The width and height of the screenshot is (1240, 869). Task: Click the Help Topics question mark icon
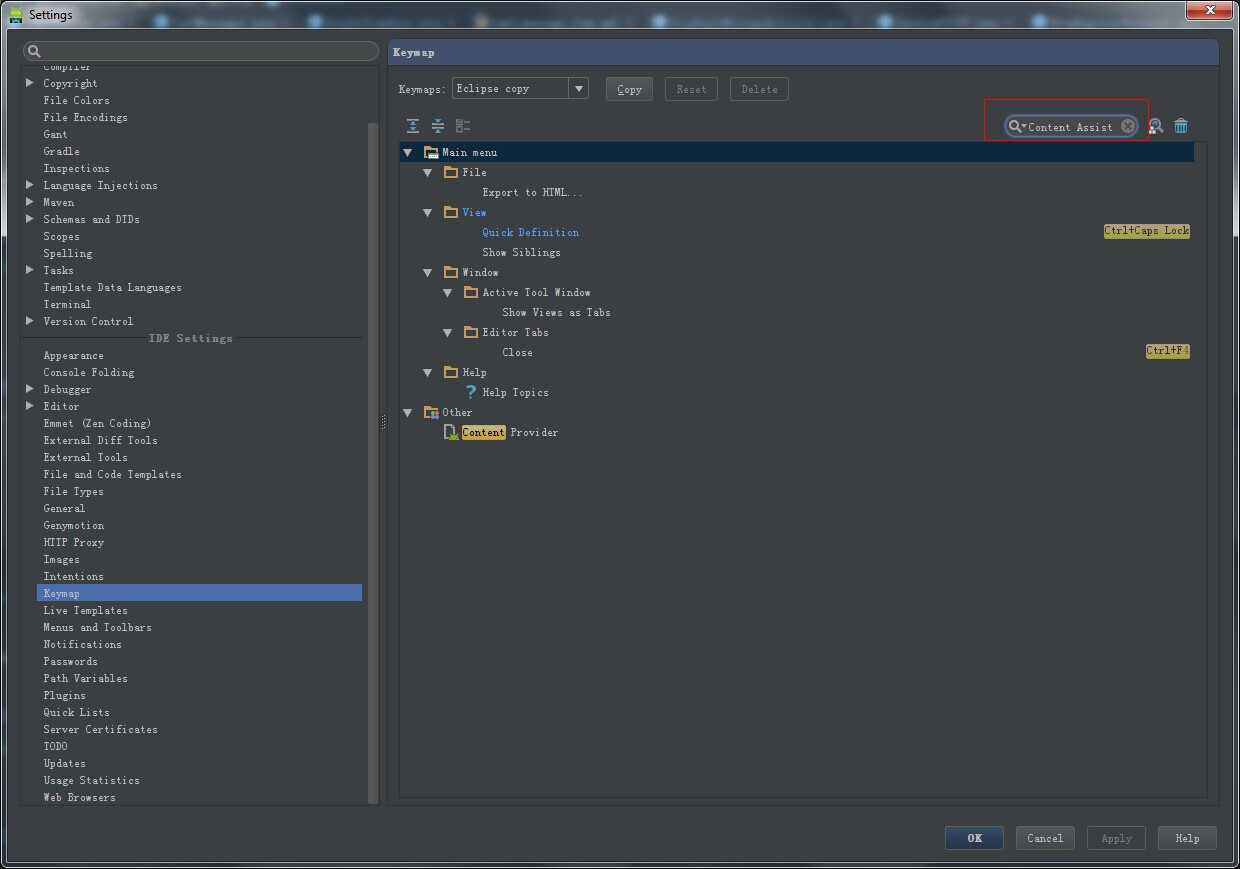[471, 392]
